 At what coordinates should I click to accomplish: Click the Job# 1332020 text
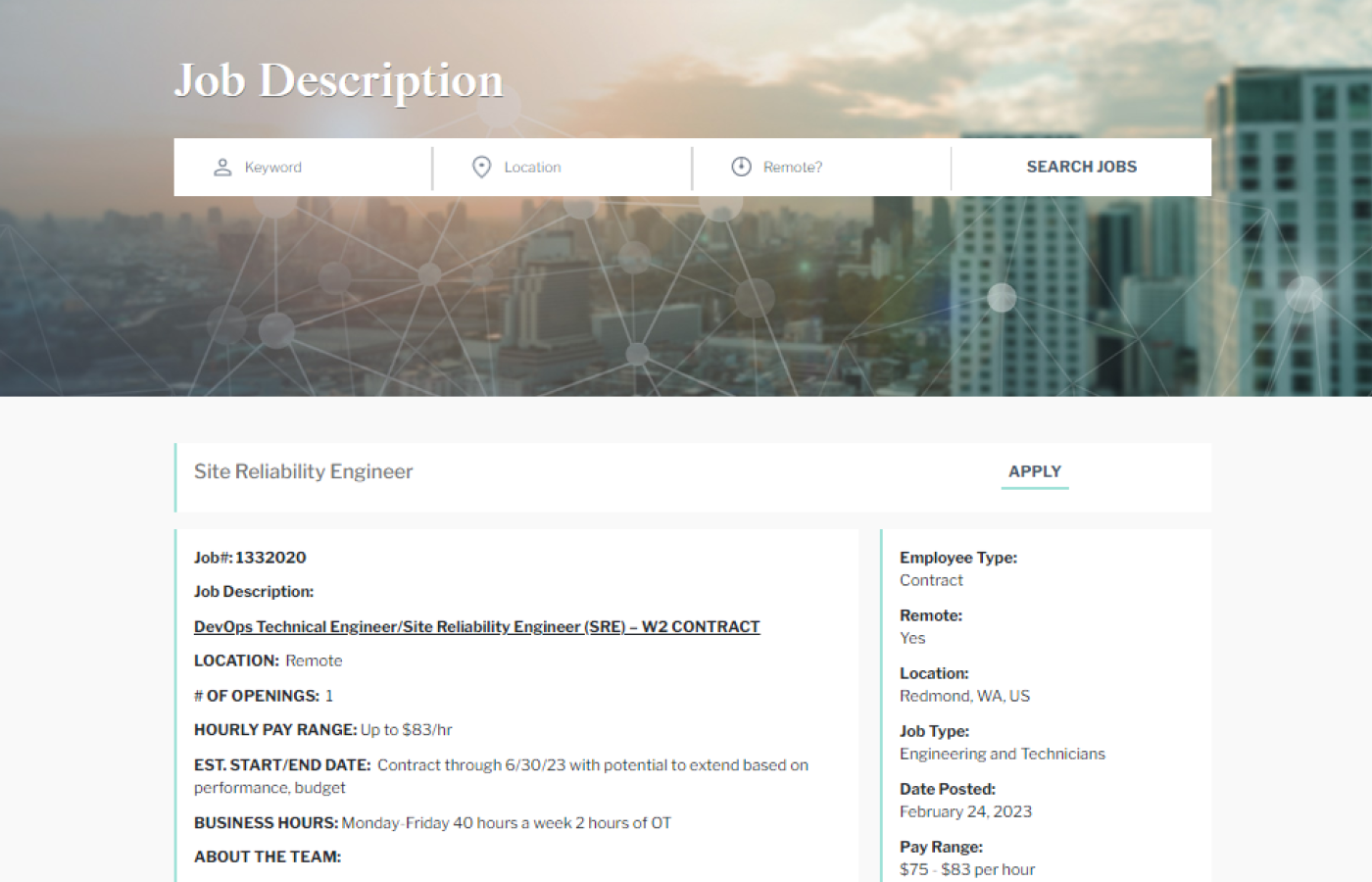tap(249, 557)
